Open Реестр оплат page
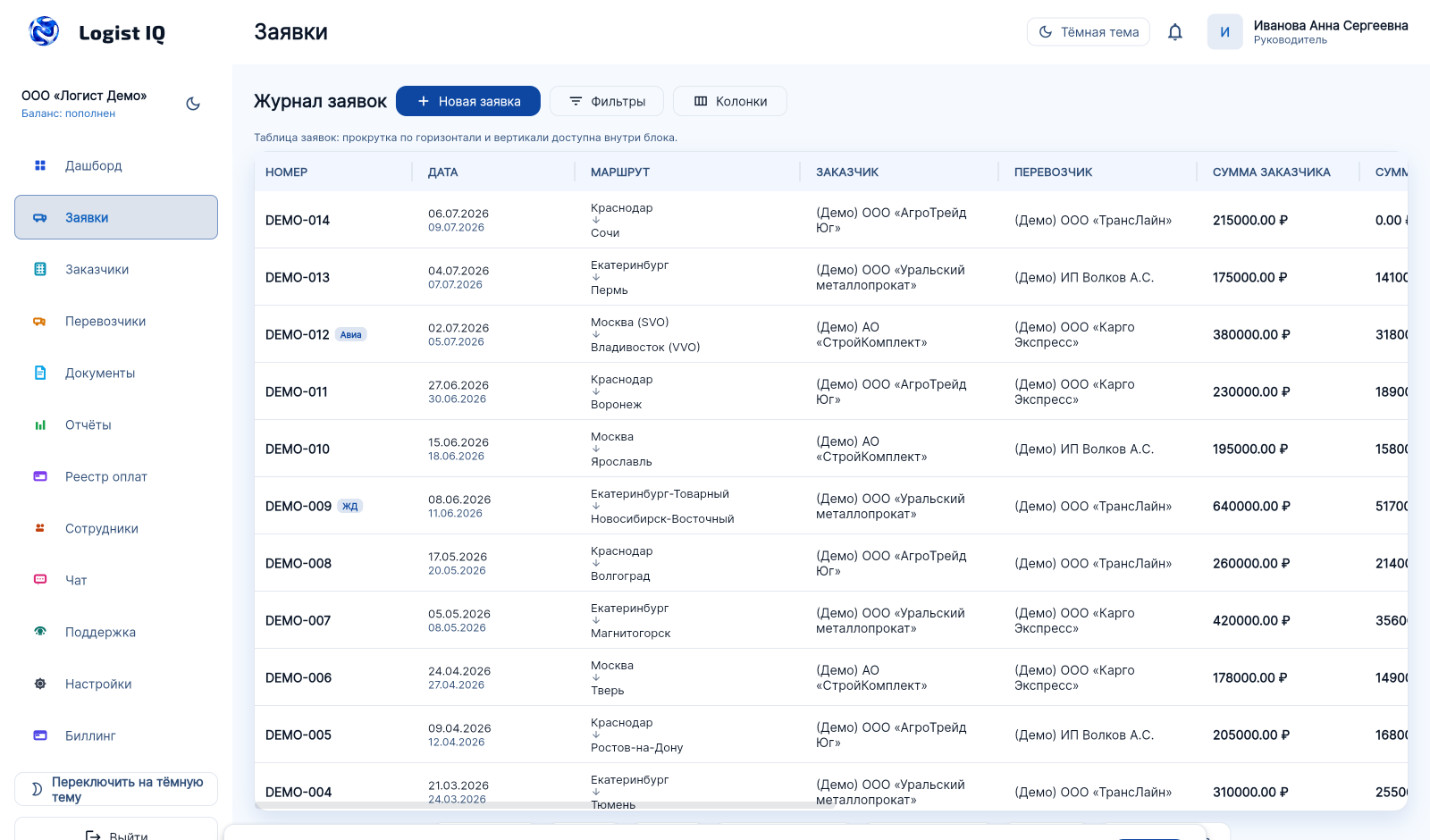The height and width of the screenshot is (840, 1430). 116,476
